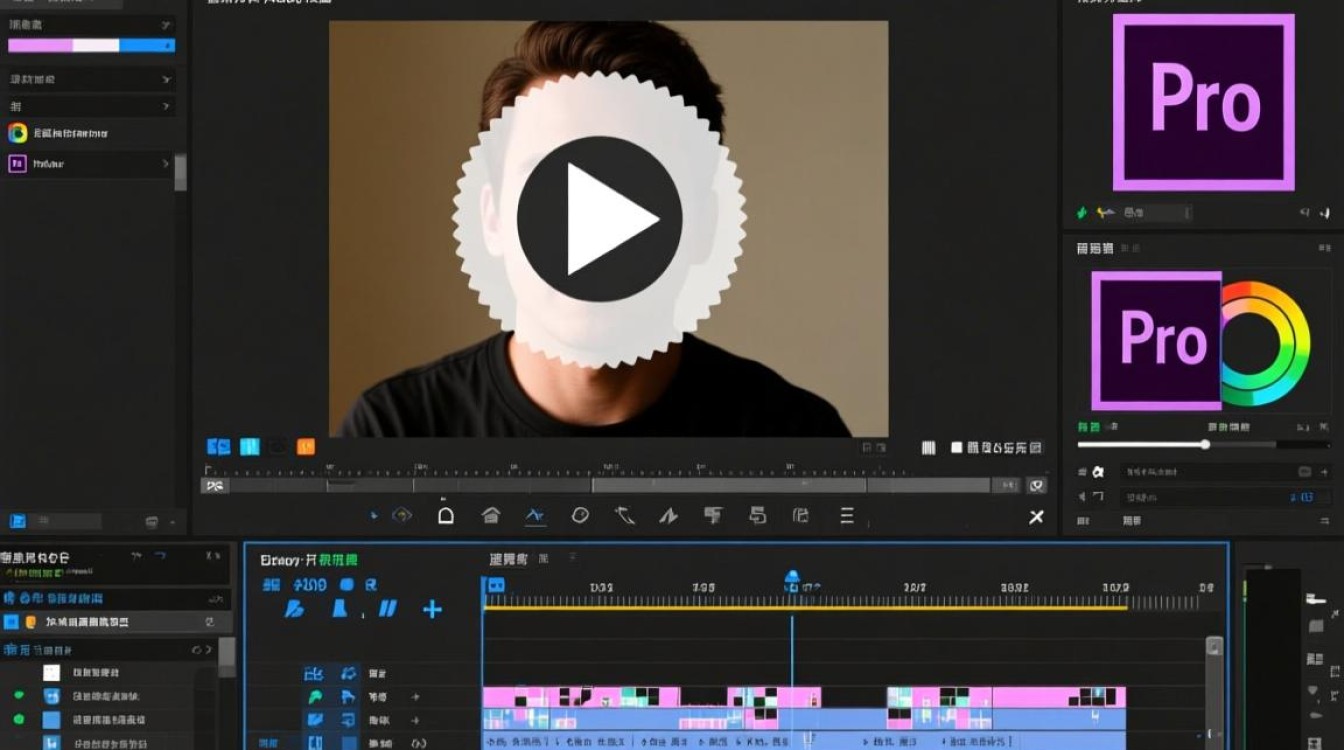This screenshot has height=750, width=1344.
Task: Expand the first dropdown chevron in the top-left panel
Action: coord(165,24)
